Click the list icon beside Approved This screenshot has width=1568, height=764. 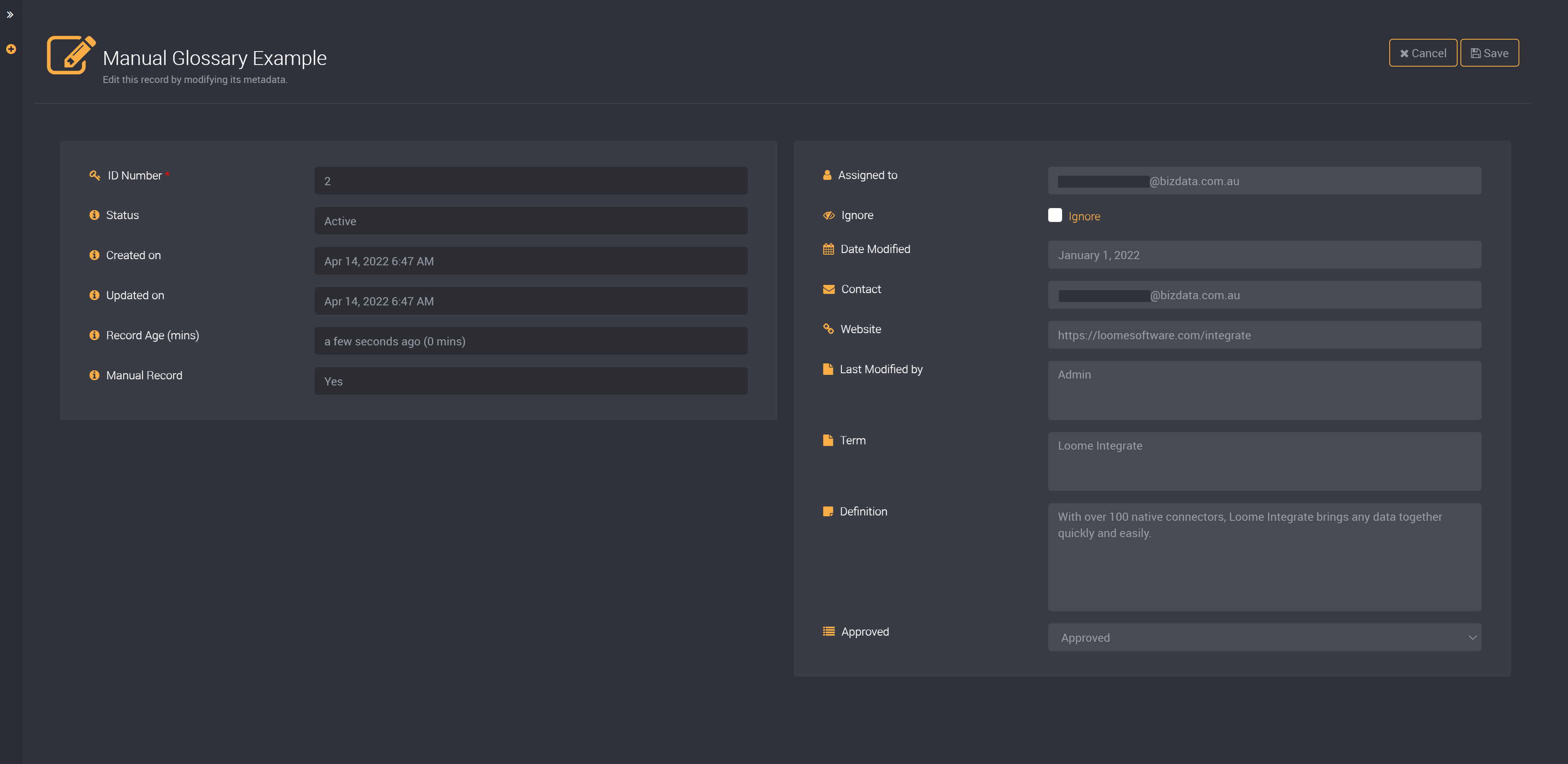pyautogui.click(x=829, y=632)
